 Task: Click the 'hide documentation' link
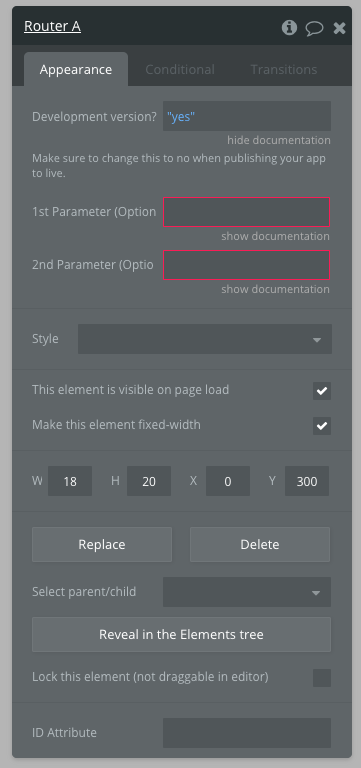[x=279, y=140]
